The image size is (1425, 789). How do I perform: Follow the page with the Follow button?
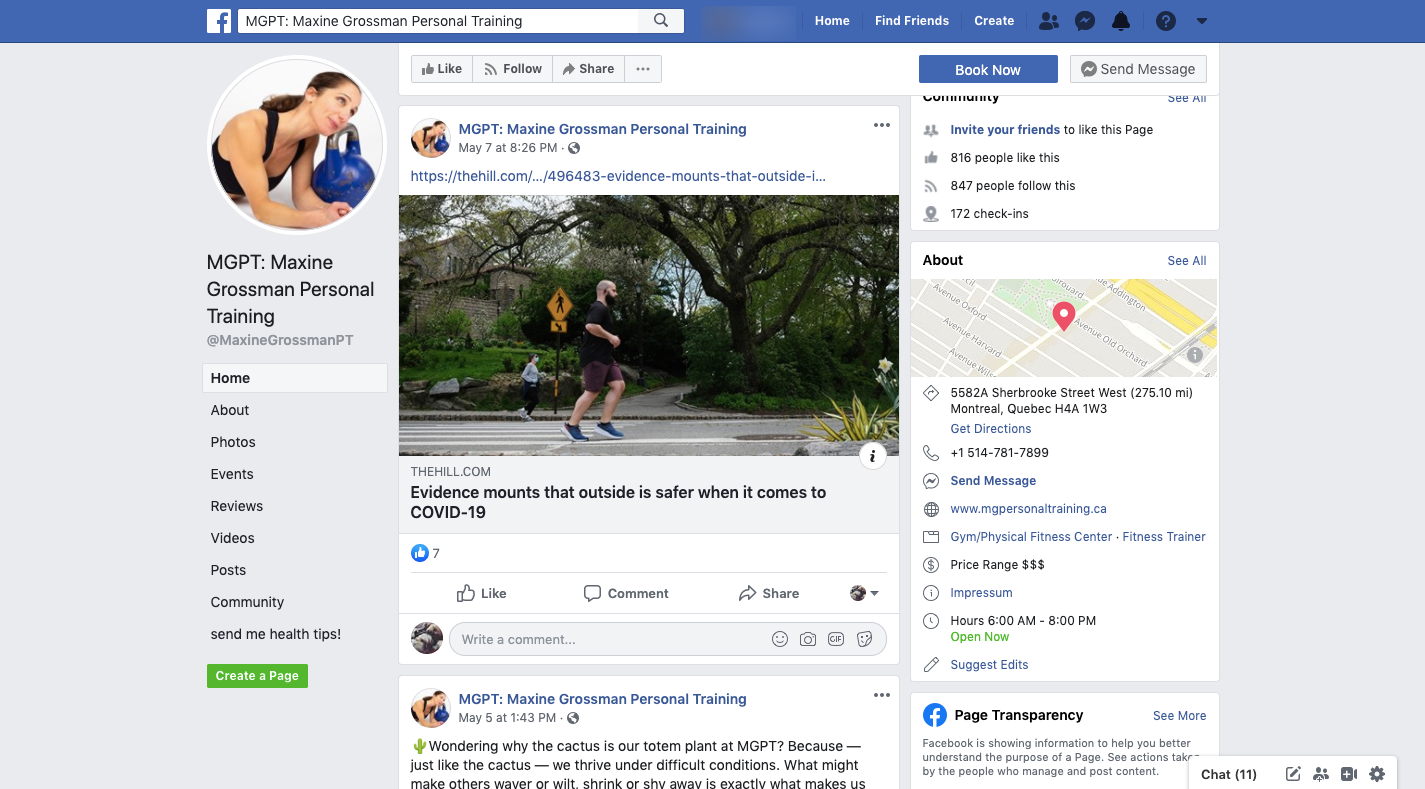pyautogui.click(x=513, y=69)
